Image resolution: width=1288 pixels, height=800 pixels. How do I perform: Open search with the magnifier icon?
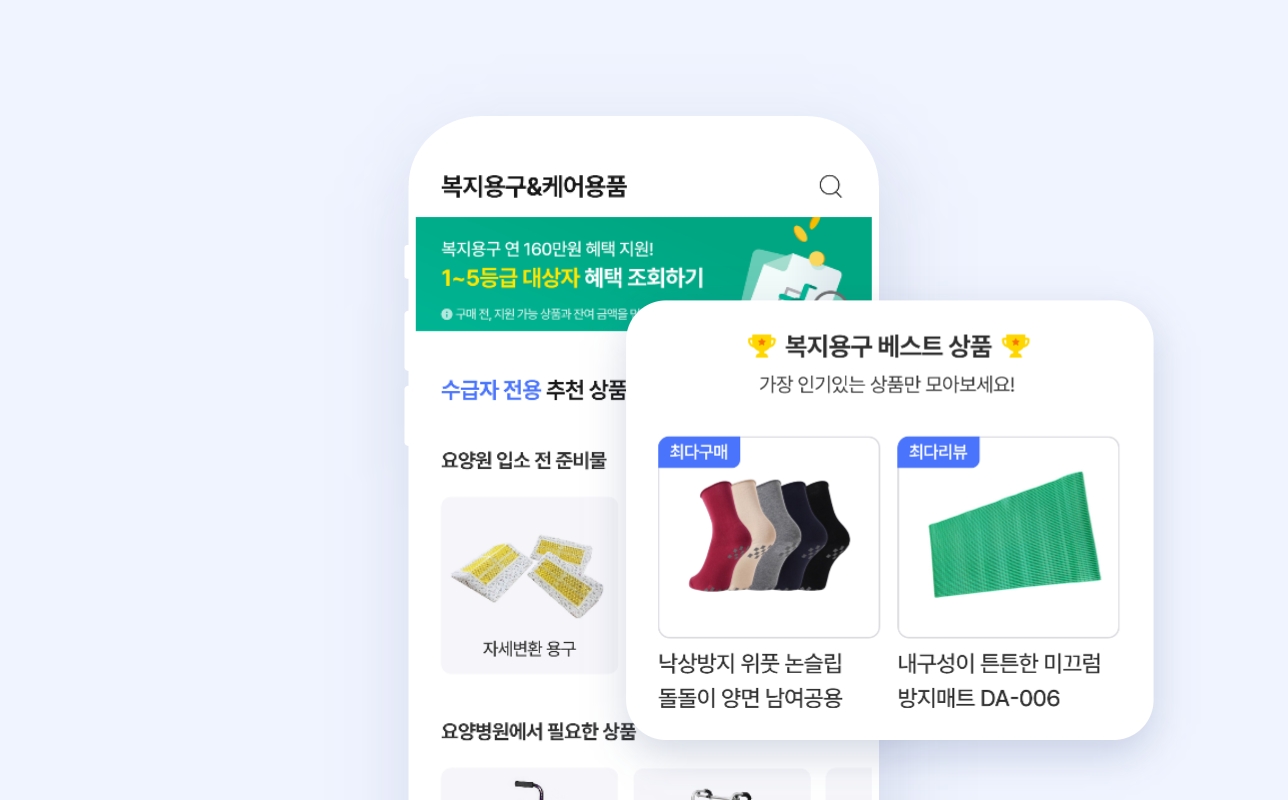[830, 187]
